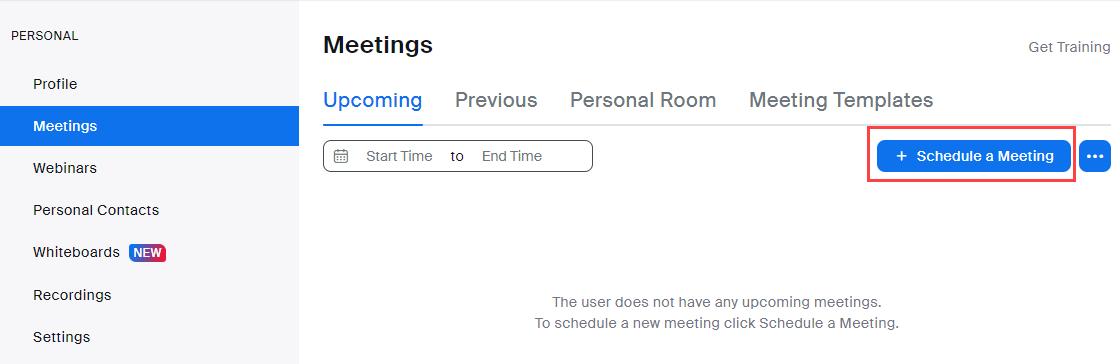Click the End Time date field
Image resolution: width=1120 pixels, height=364 pixels.
[x=511, y=156]
